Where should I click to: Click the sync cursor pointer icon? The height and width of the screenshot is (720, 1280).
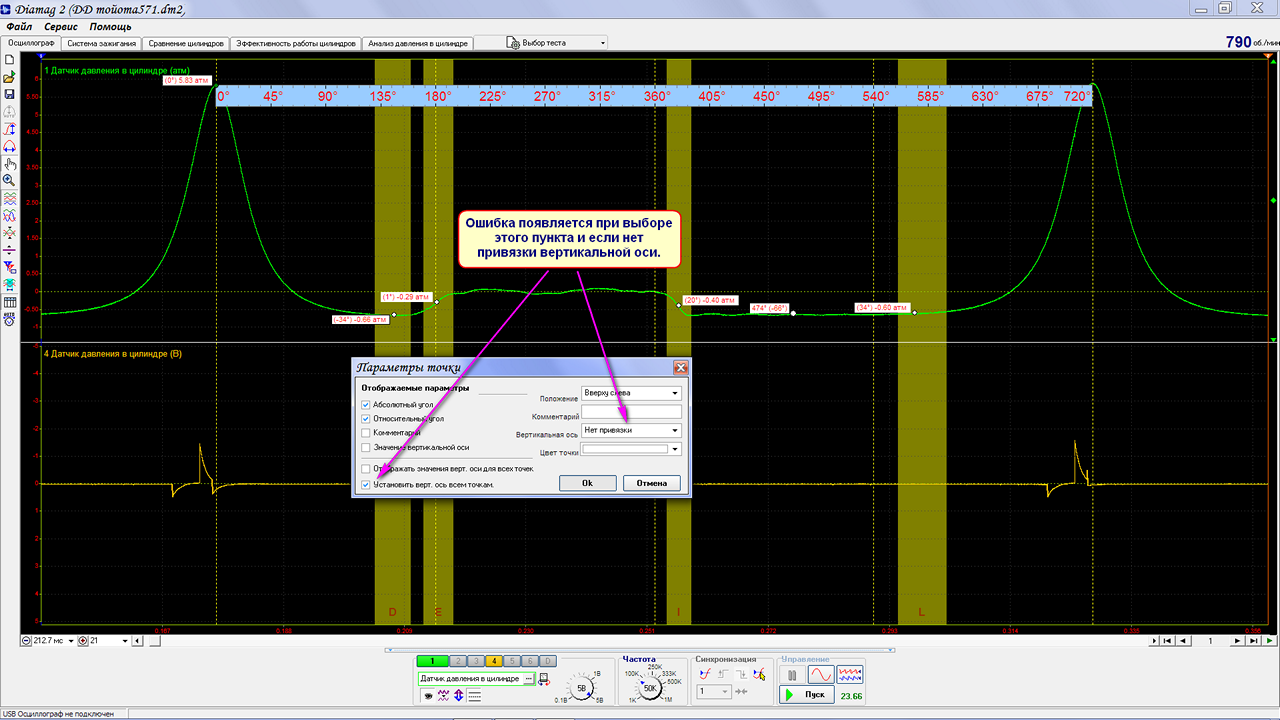click(x=759, y=675)
